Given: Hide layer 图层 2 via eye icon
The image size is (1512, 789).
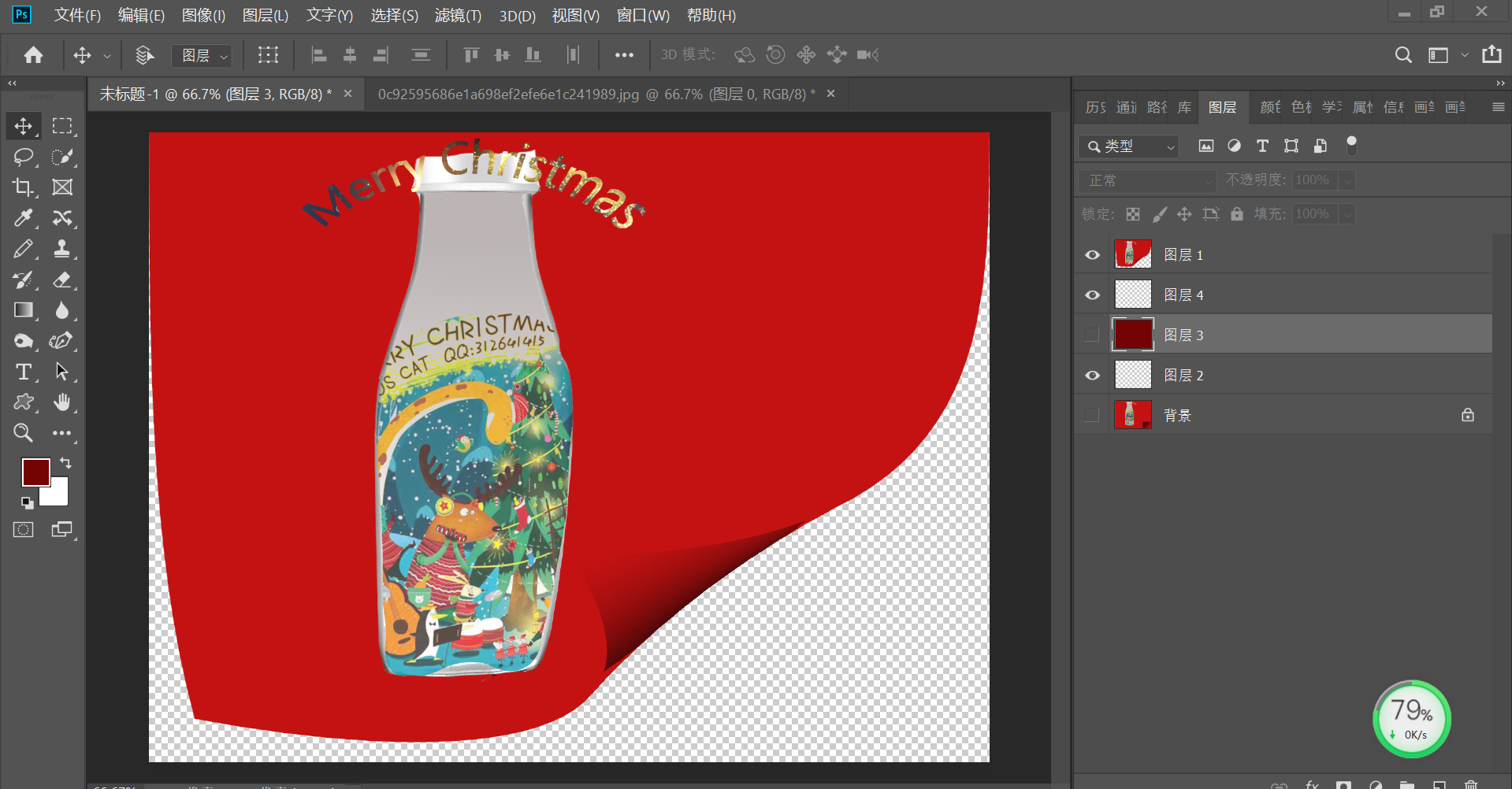Looking at the screenshot, I should [1092, 376].
